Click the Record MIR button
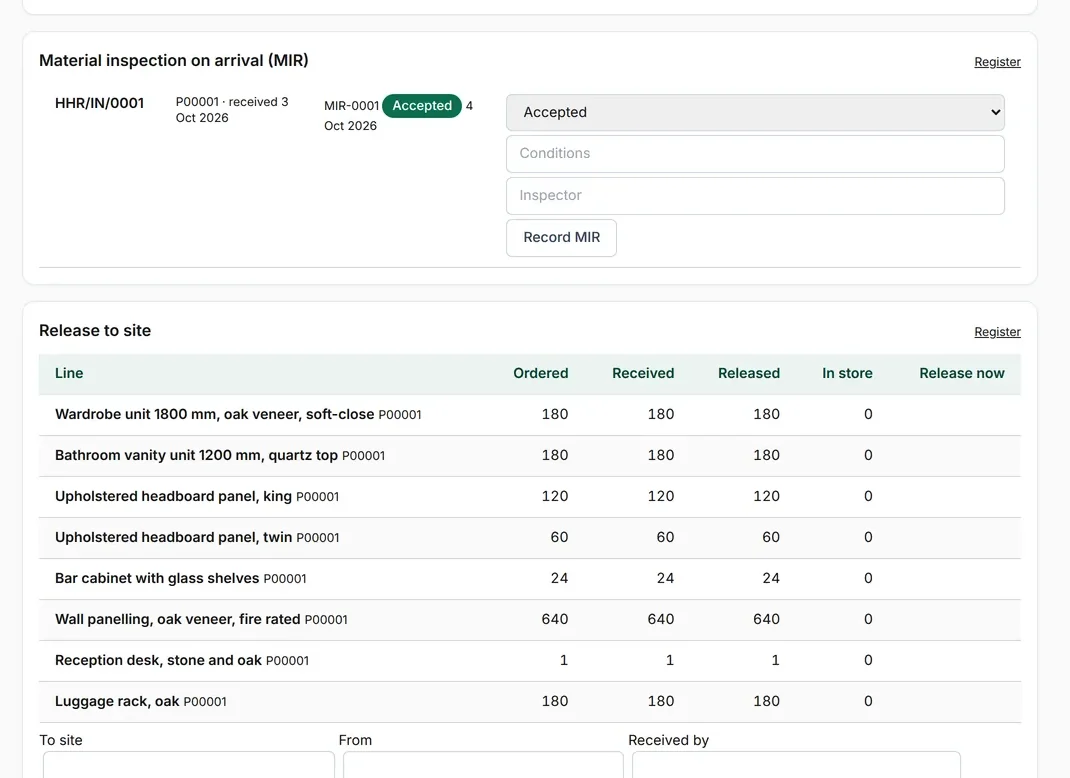The image size is (1070, 778). (x=561, y=237)
